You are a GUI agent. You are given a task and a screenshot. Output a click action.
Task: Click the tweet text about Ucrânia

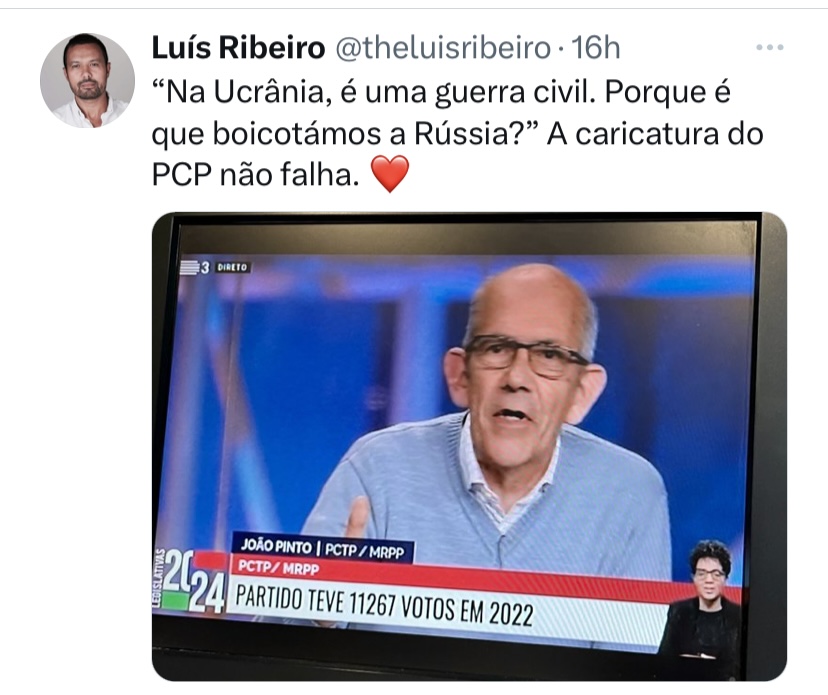[x=457, y=133]
